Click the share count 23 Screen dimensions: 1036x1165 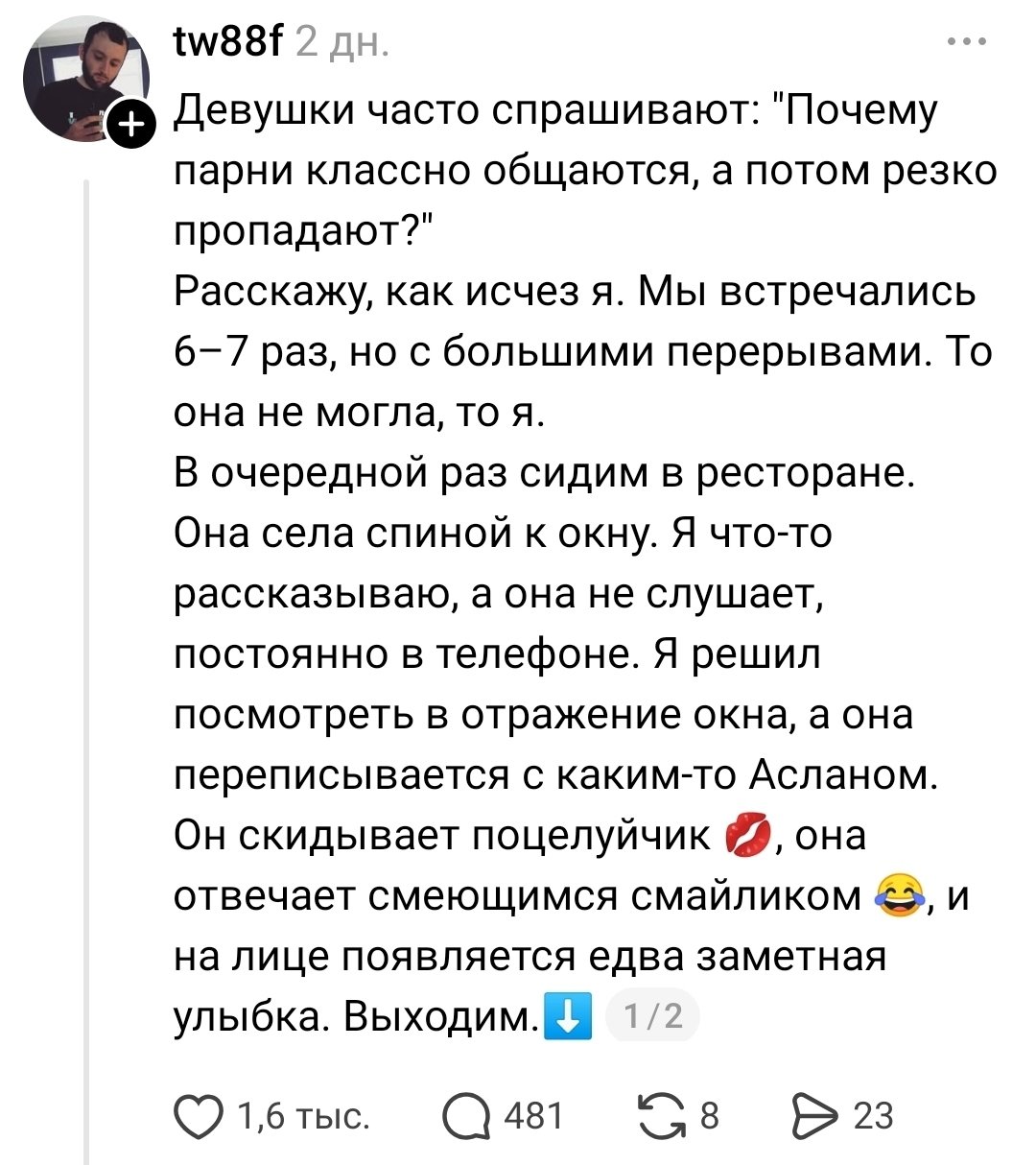(873, 1117)
